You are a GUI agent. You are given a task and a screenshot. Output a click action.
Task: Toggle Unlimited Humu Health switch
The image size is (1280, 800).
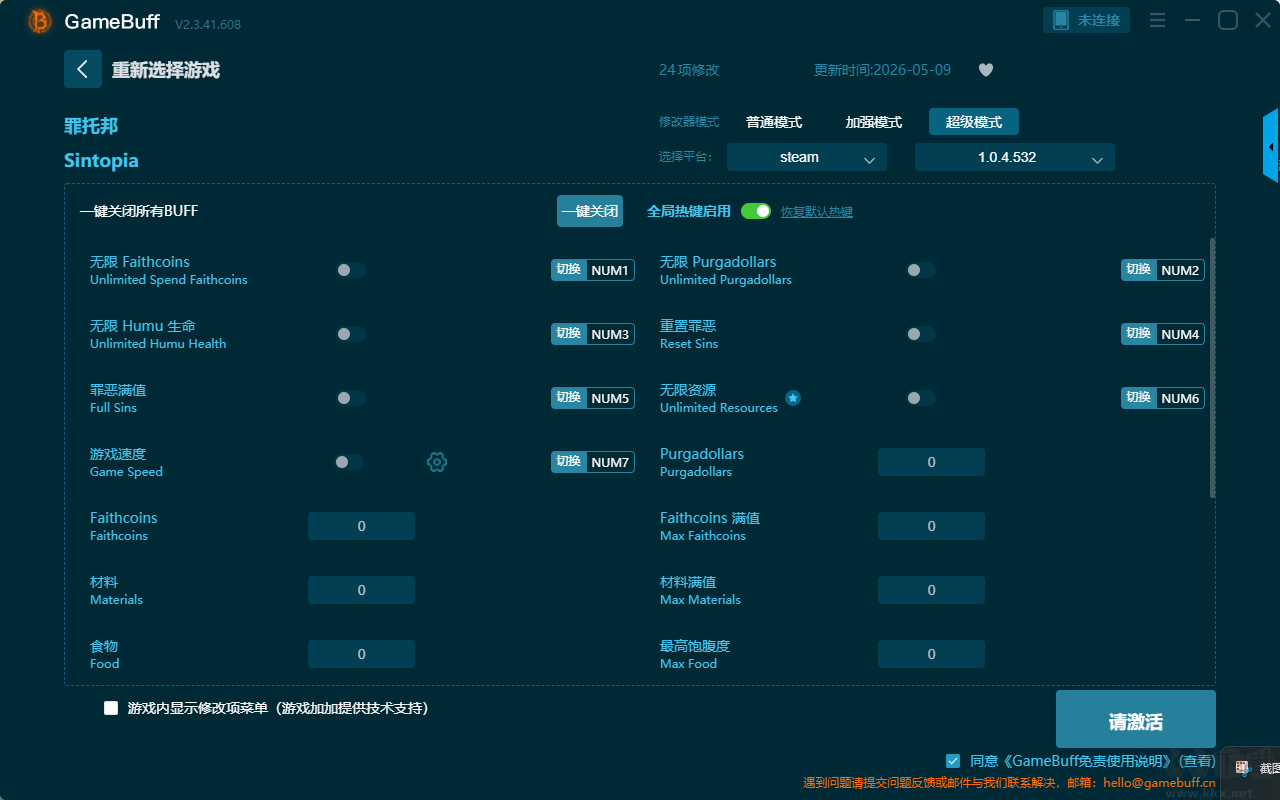(x=351, y=334)
